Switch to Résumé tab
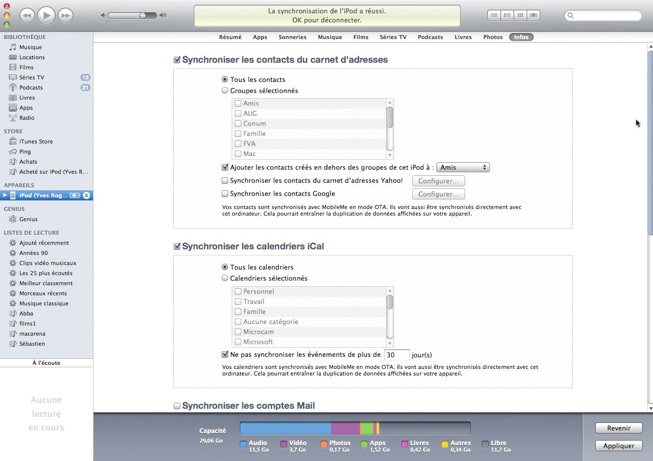 (230, 37)
